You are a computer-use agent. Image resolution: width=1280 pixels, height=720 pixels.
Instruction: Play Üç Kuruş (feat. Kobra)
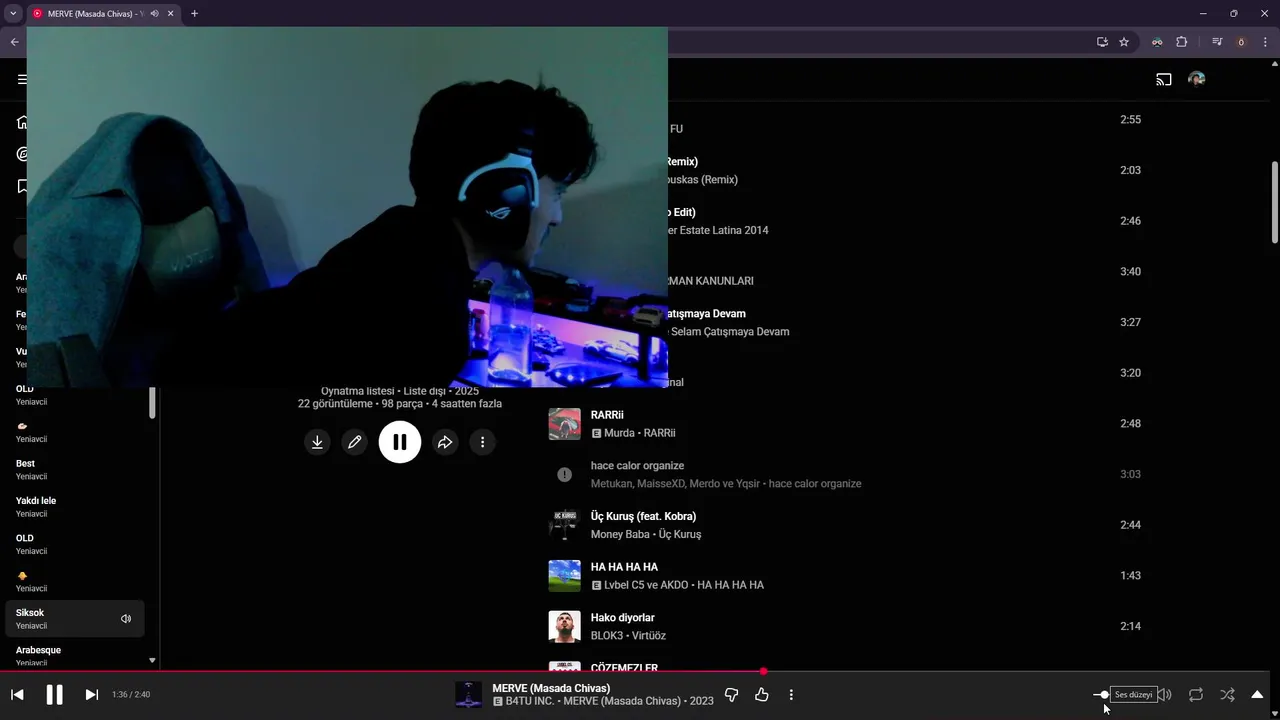643,516
